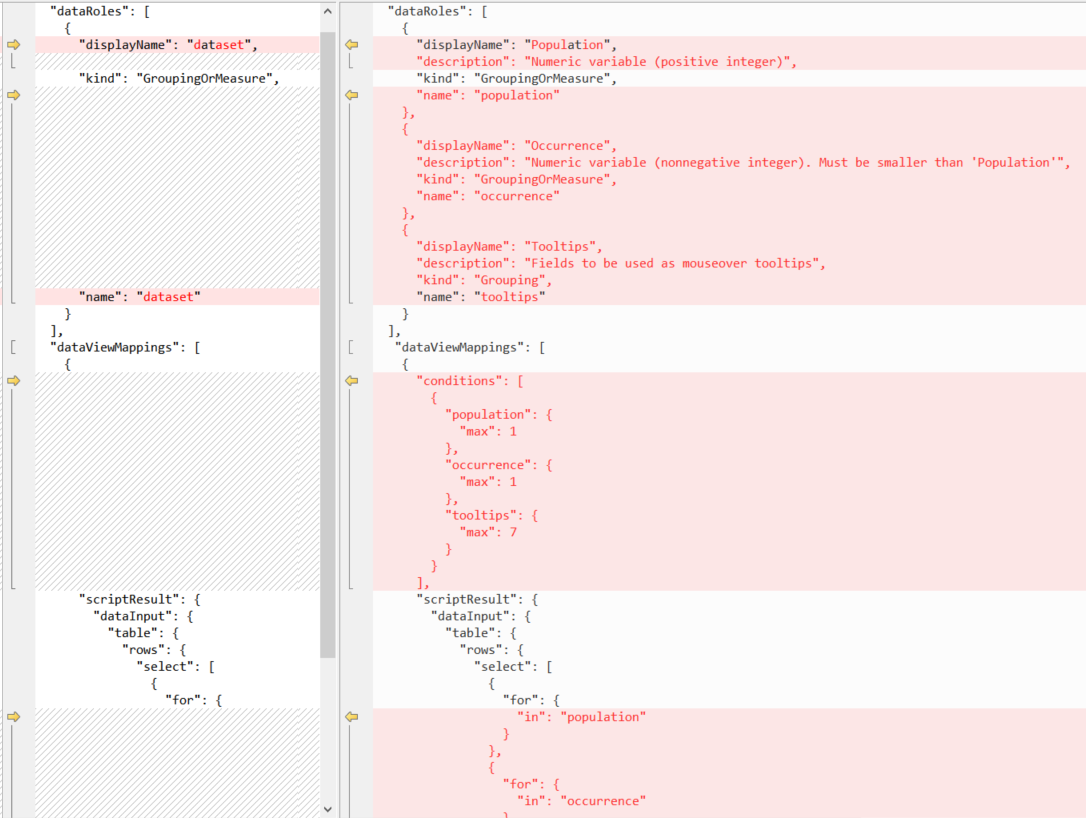Image resolution: width=1086 pixels, height=818 pixels.
Task: Click the left pane "displayName": "dataset" line
Action: point(168,45)
